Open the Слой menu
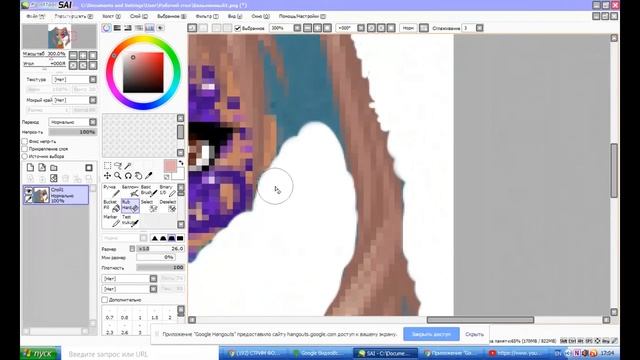Screen dimensions: 640x360 139,16
